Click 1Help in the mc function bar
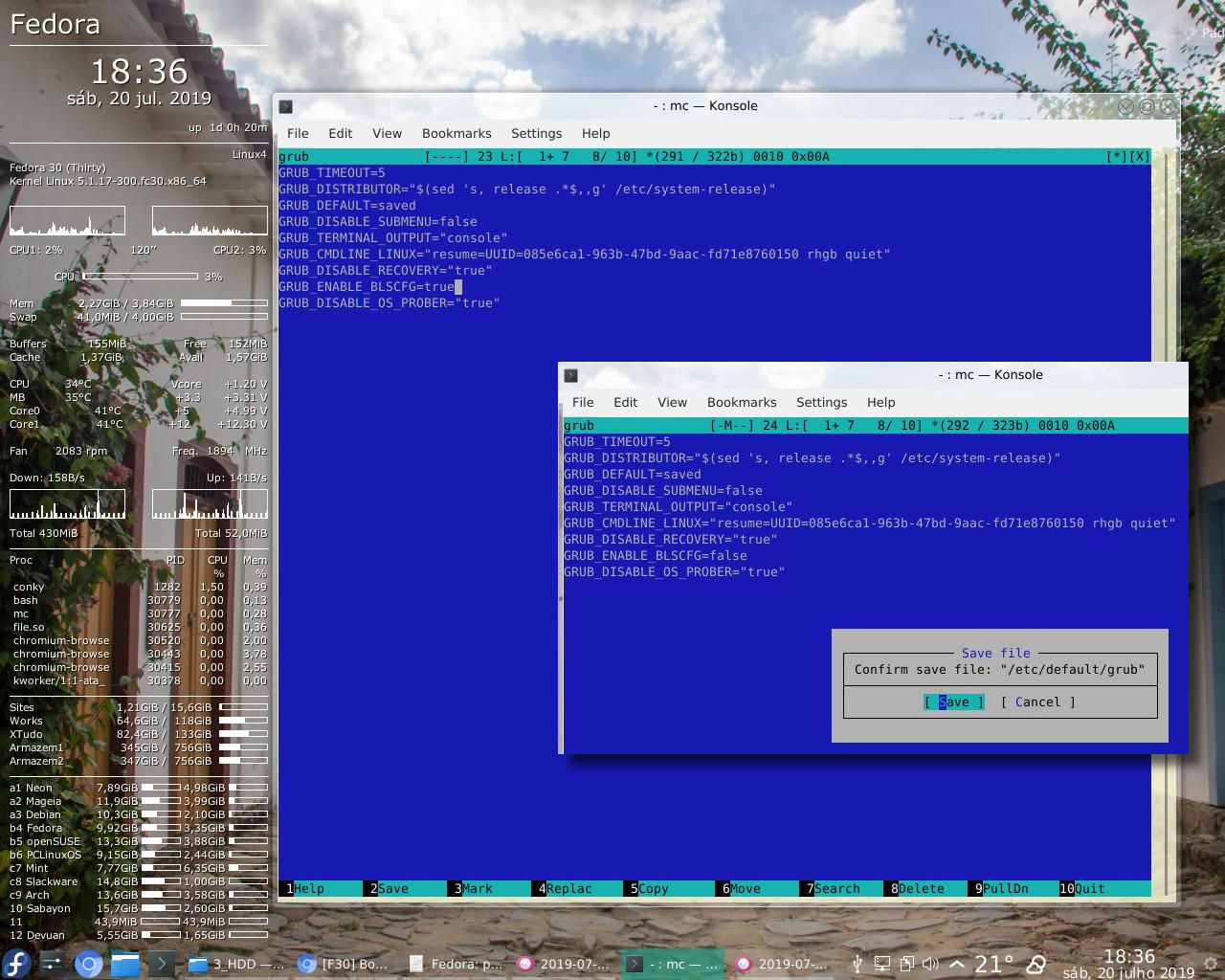Image resolution: width=1225 pixels, height=980 pixels. (305, 888)
